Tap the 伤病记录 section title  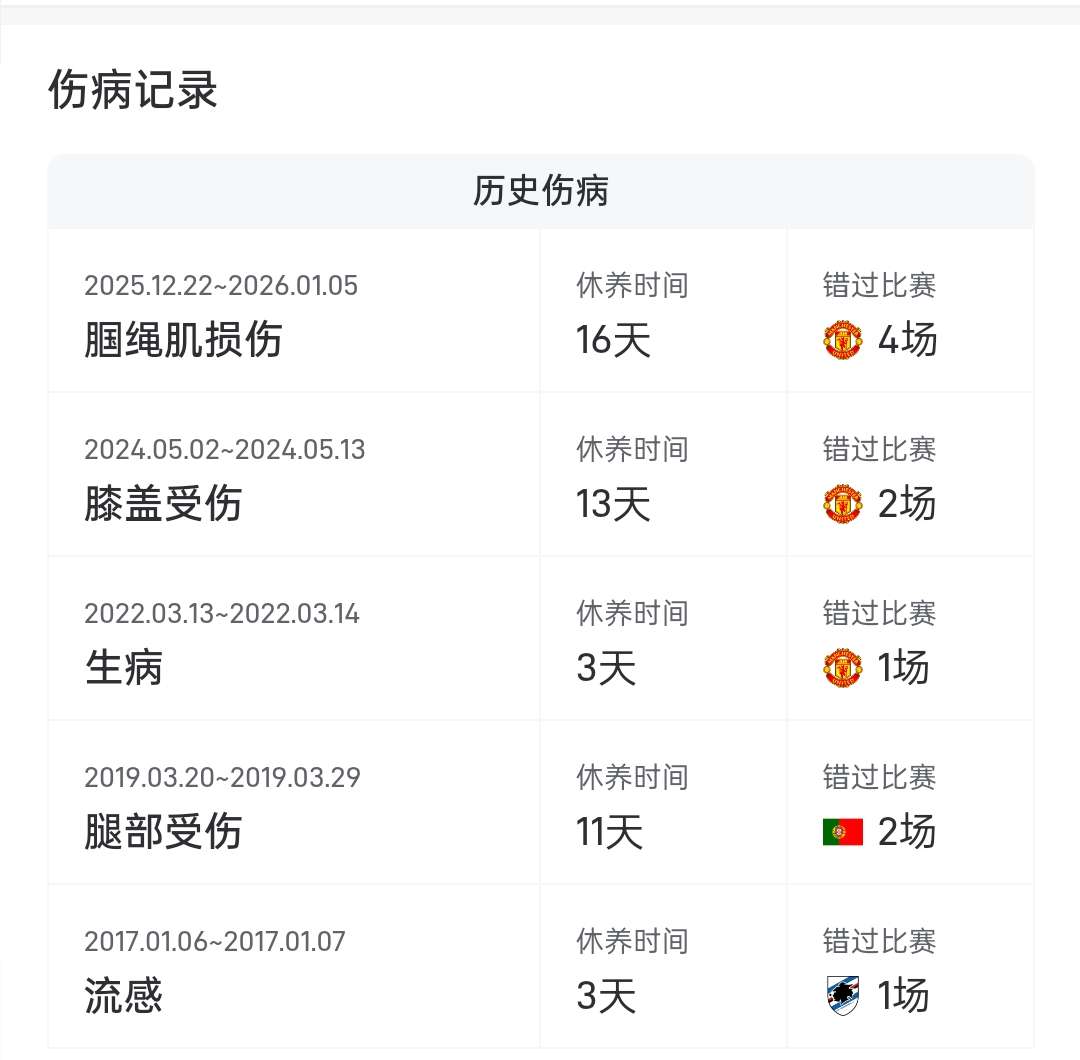point(133,91)
